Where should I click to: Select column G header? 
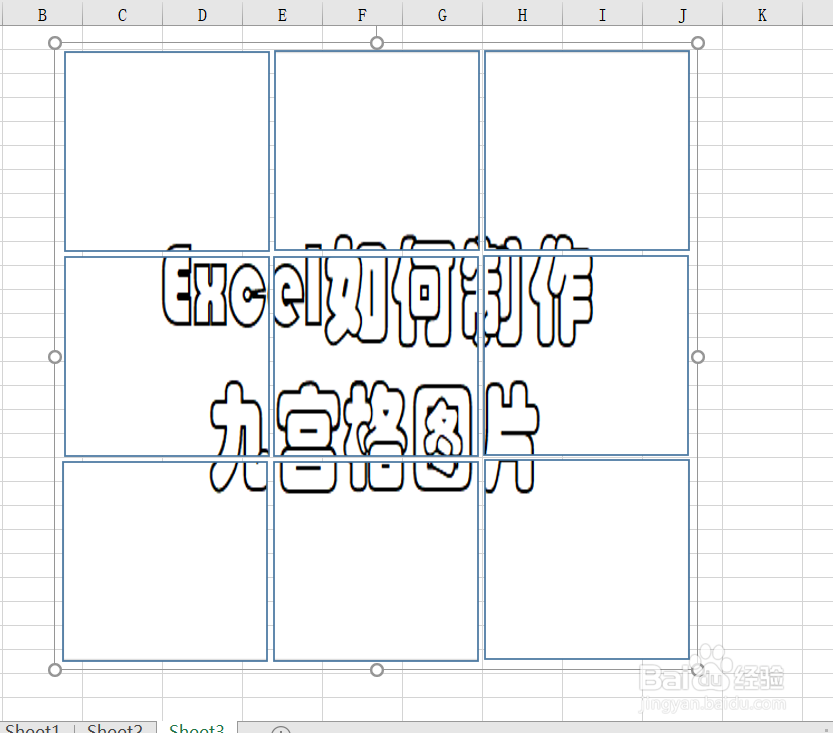(443, 15)
